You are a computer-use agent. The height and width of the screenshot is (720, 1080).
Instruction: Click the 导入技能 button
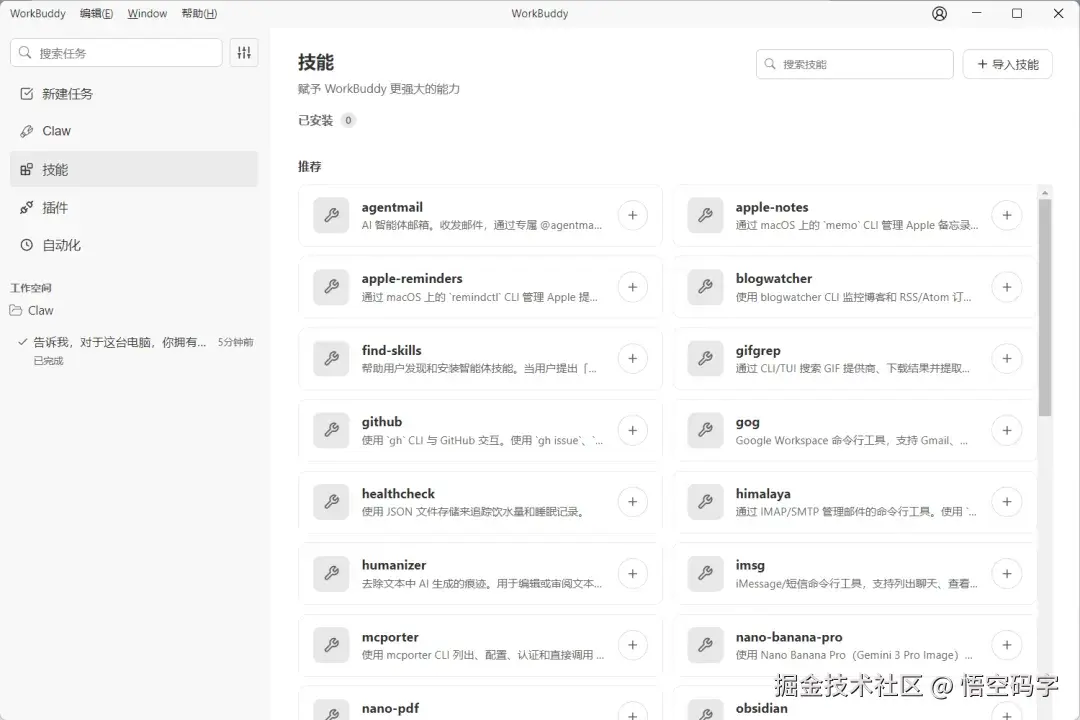[1007, 63]
